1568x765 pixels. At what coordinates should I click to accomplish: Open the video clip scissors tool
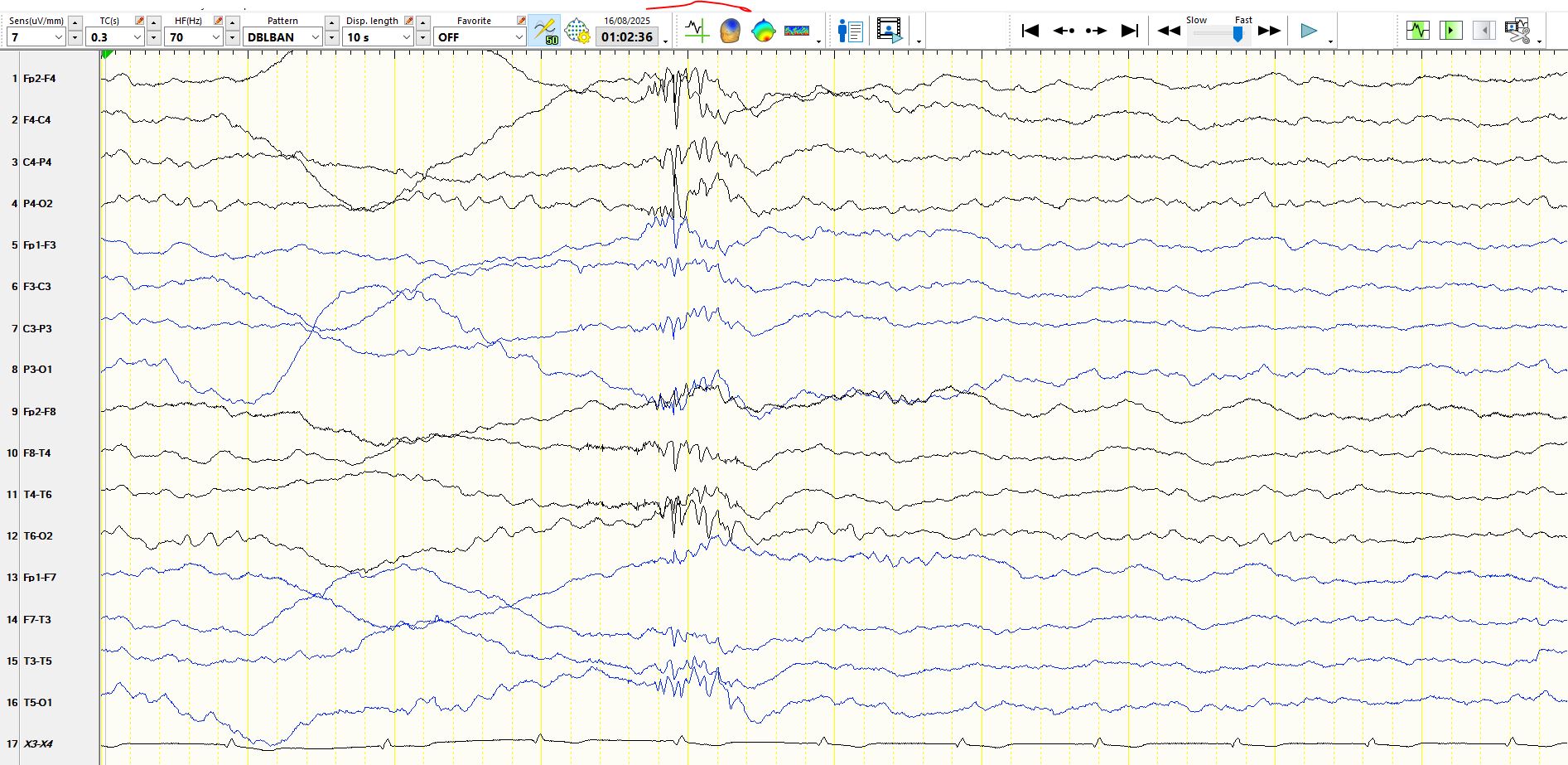click(1517, 31)
